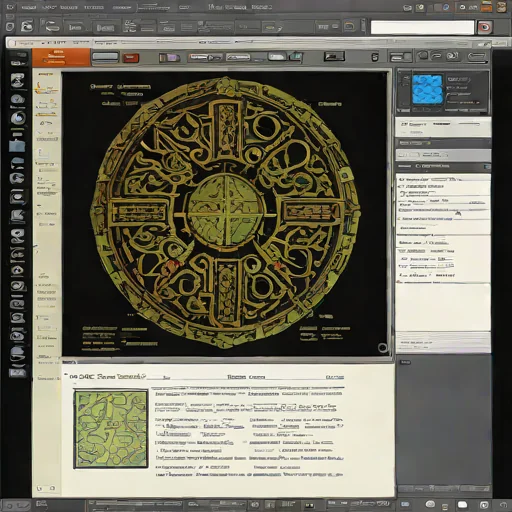Click the blue globe icon in the title bar

pyautogui.click(x=446, y=7)
